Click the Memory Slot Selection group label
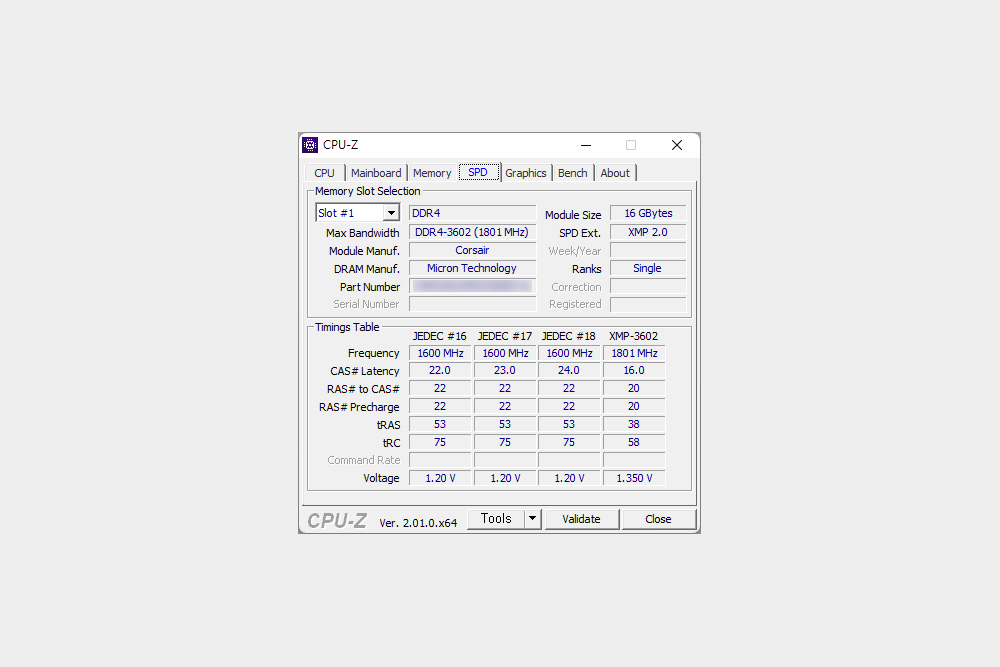This screenshot has width=1000, height=667. click(367, 191)
